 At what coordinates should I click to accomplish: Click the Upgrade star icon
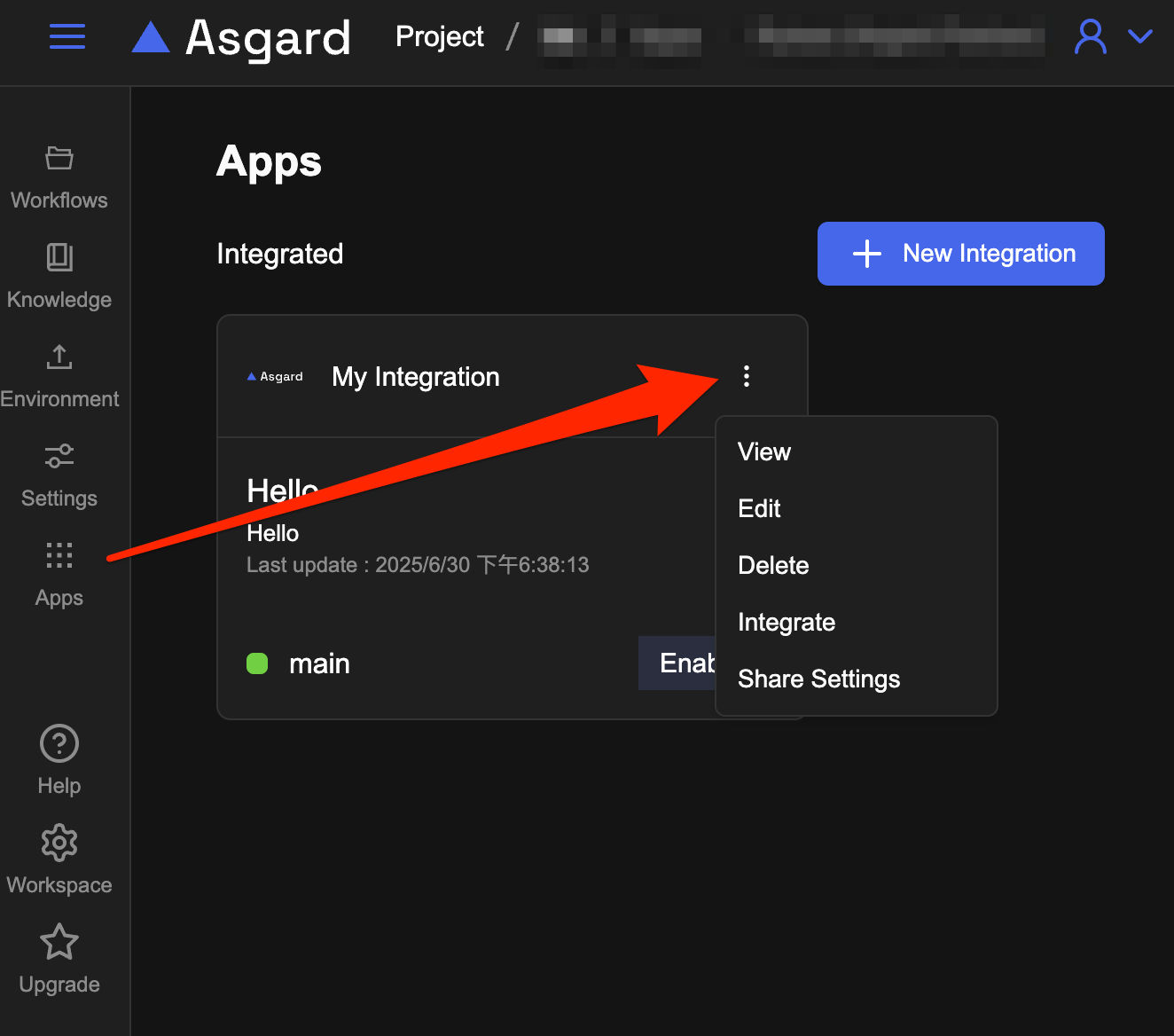[59, 942]
